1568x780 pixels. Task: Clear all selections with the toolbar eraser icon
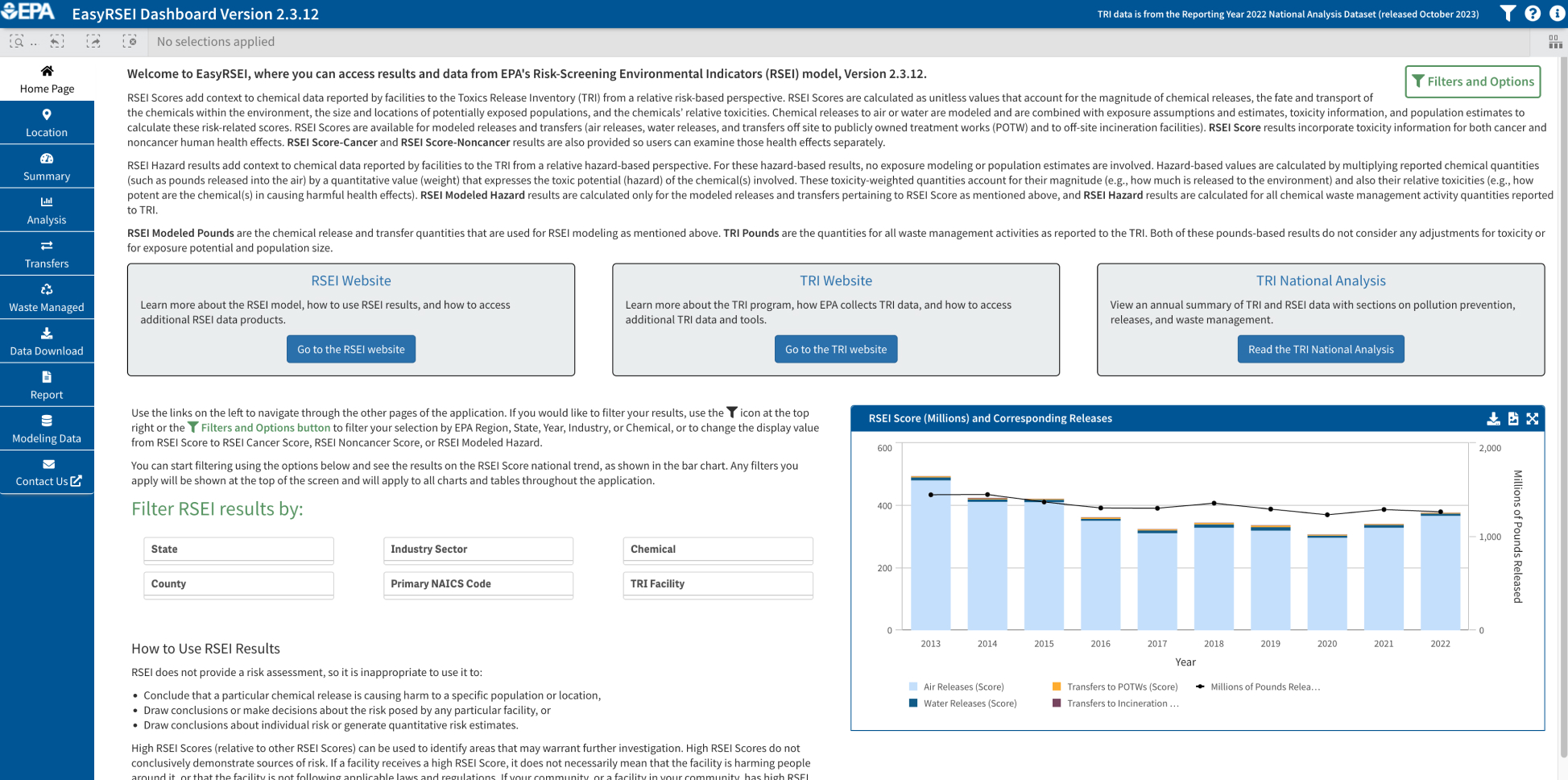130,41
